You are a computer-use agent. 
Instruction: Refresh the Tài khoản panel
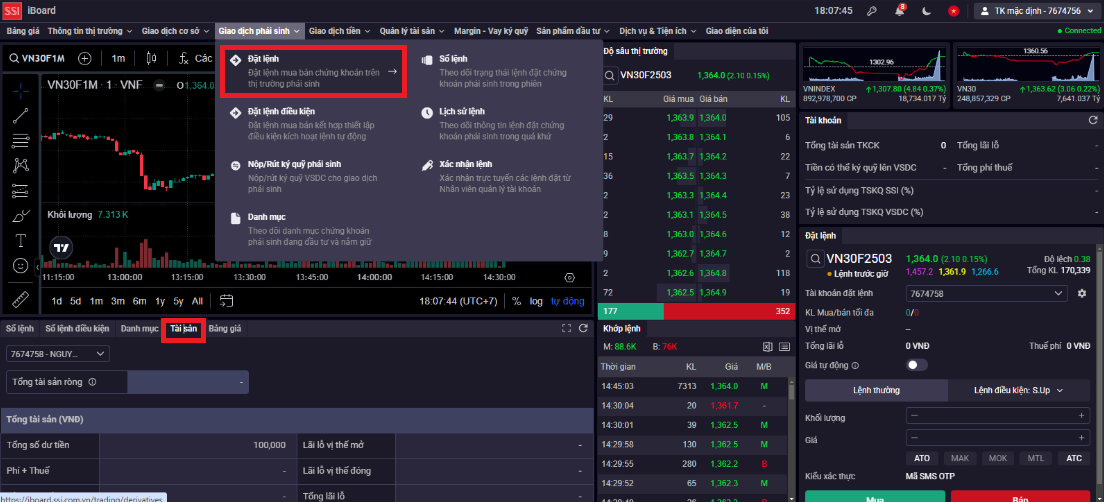pos(1093,120)
